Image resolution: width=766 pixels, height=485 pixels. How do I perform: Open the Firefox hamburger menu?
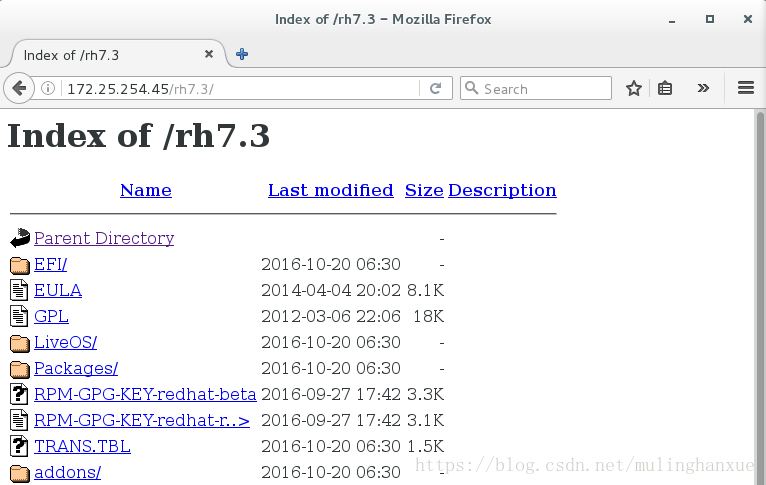tap(745, 88)
